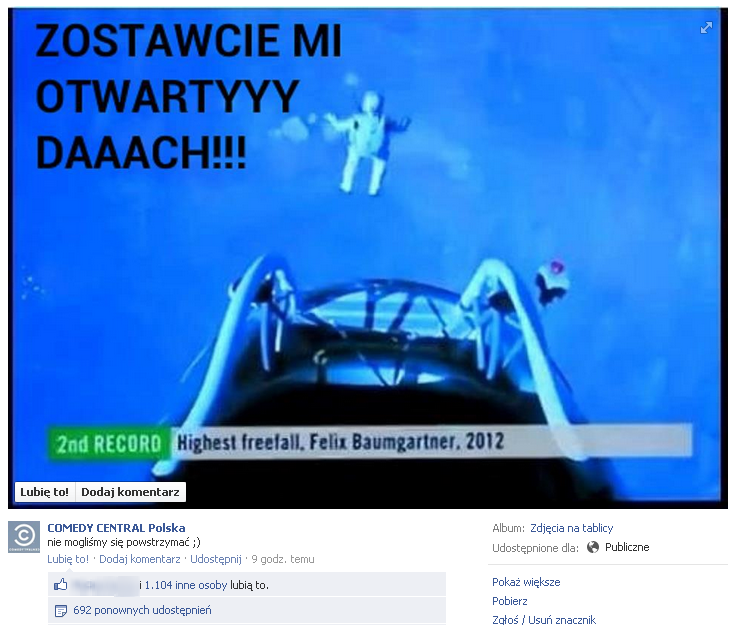739x625 pixels.
Task: Click the Felix Baumgartner freefall photo
Action: coord(368,250)
